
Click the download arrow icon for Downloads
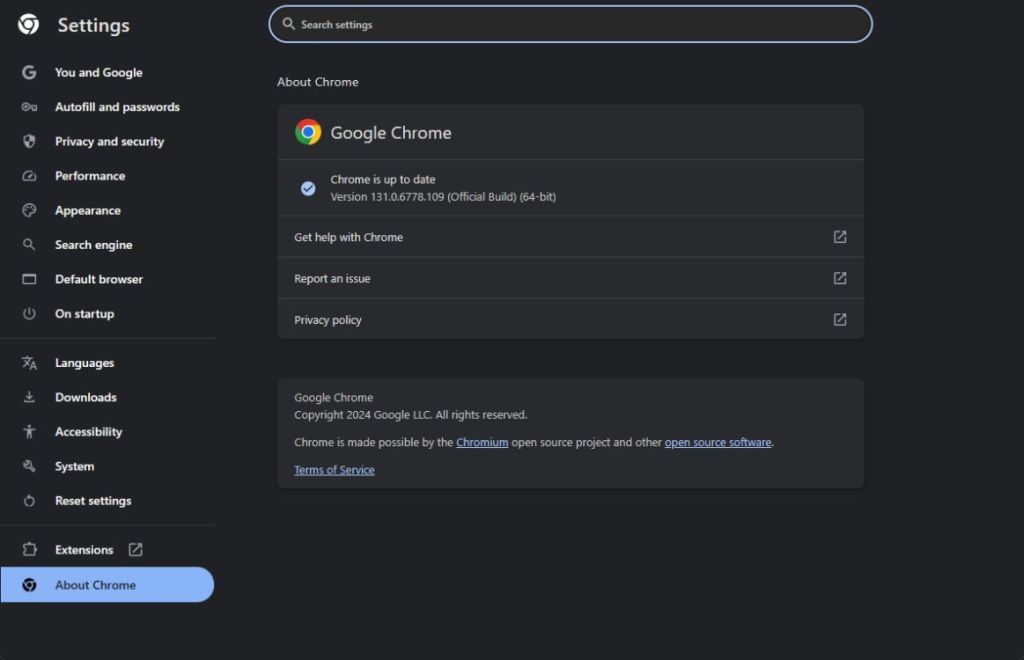pyautogui.click(x=29, y=397)
